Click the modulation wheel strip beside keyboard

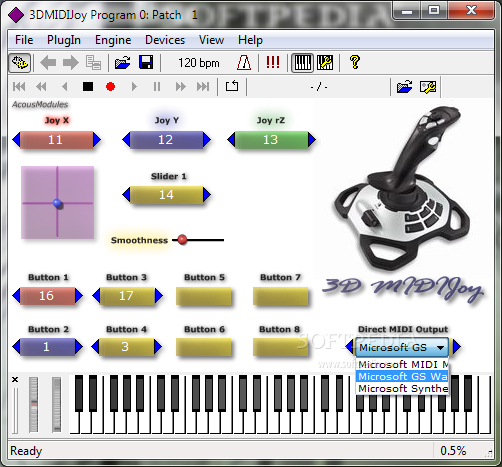coord(56,404)
